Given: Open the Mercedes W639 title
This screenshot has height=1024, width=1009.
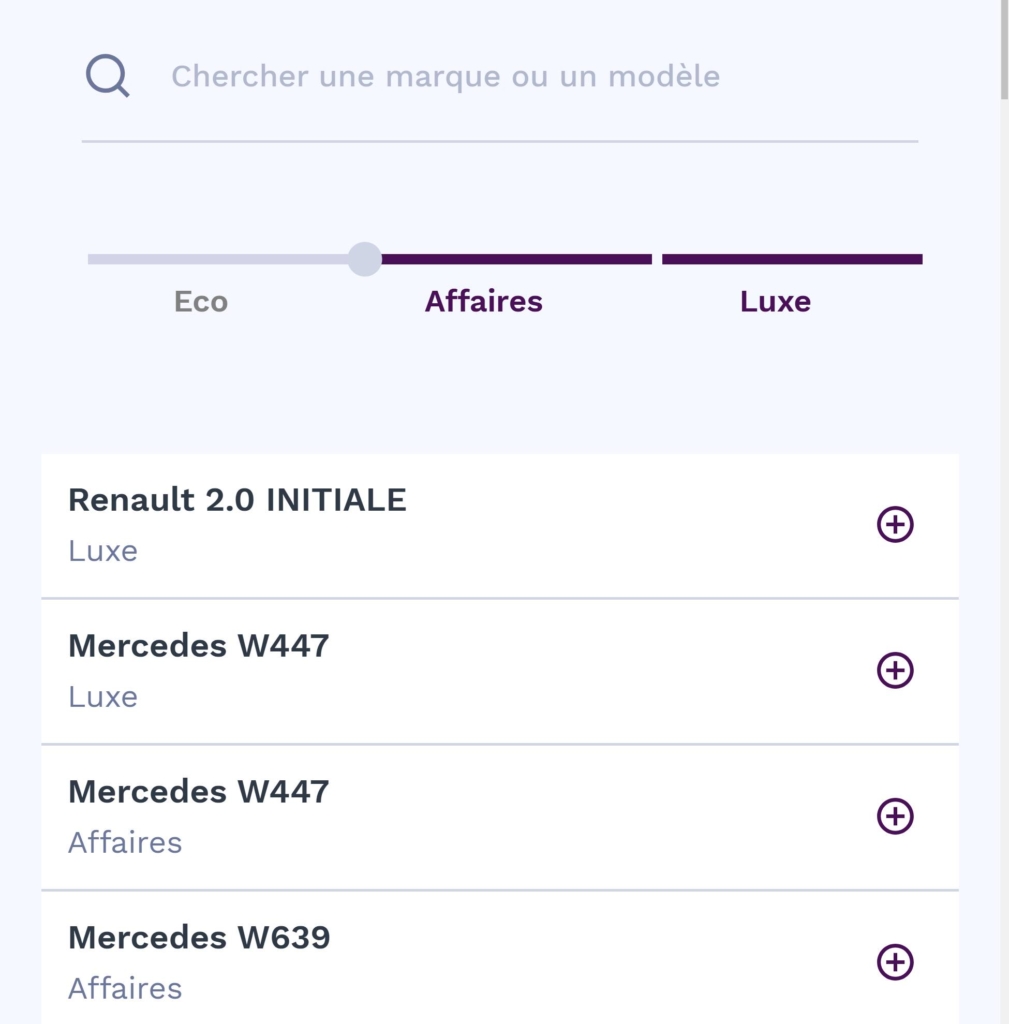Looking at the screenshot, I should point(199,938).
